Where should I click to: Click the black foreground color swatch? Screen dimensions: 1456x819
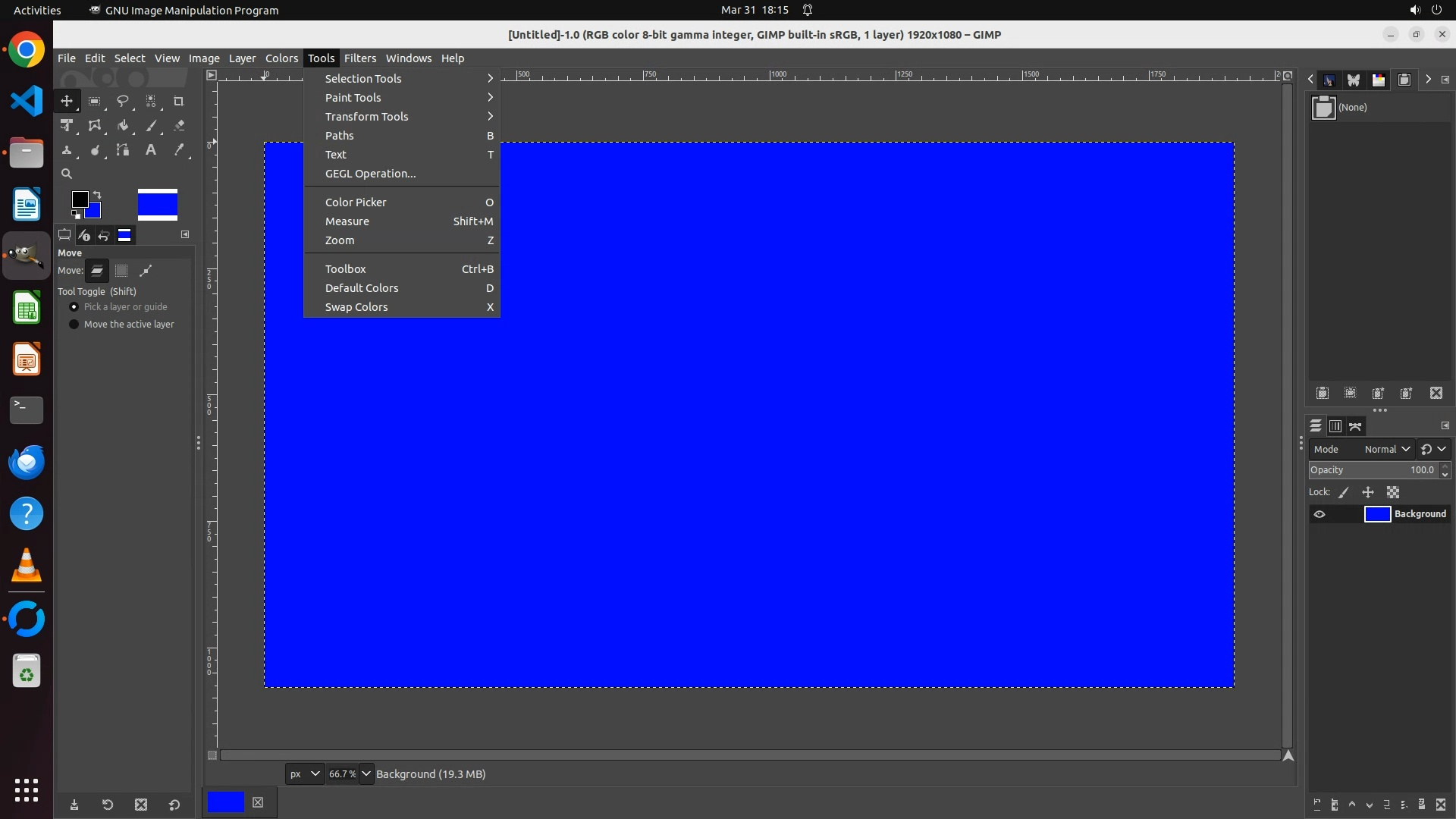pos(79,199)
